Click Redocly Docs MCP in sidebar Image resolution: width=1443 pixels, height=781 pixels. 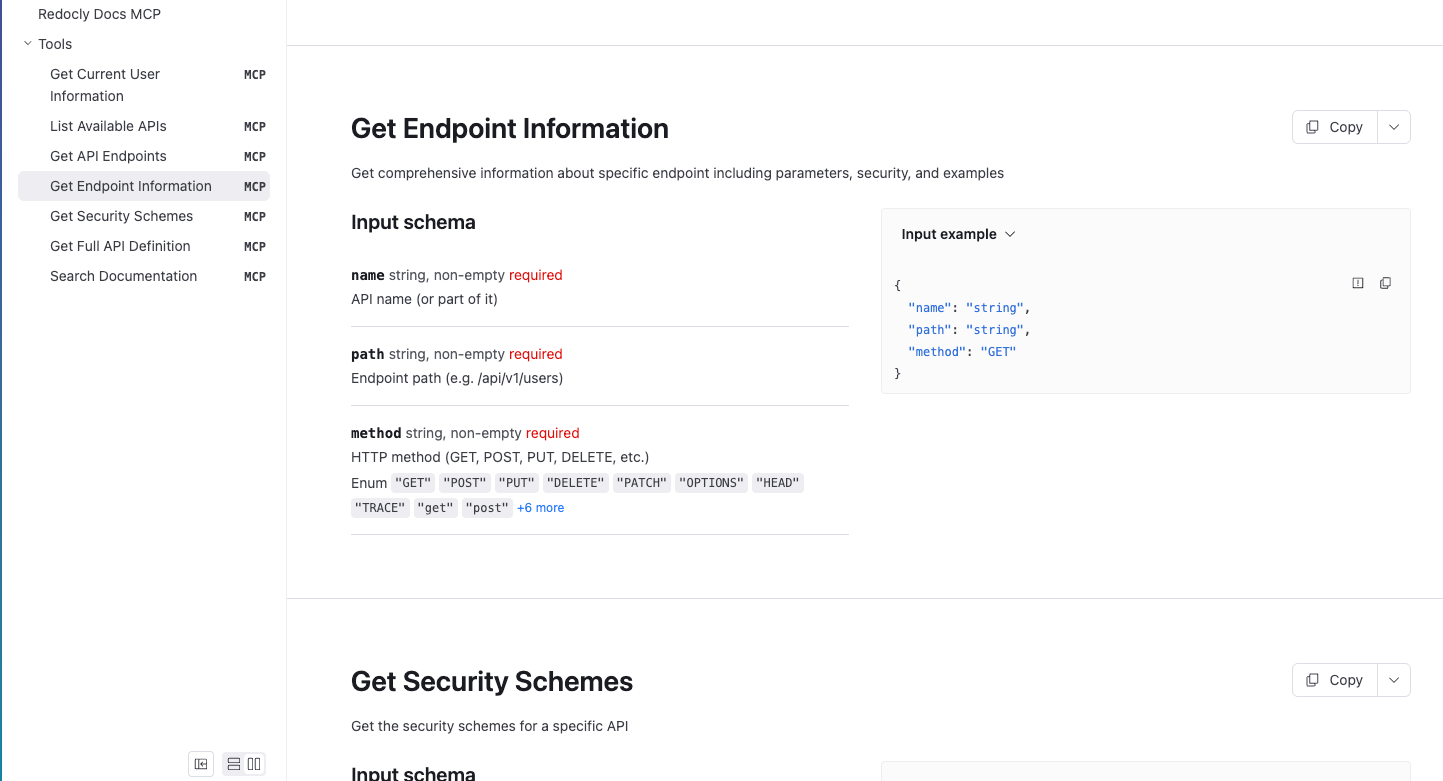pyautogui.click(x=99, y=14)
